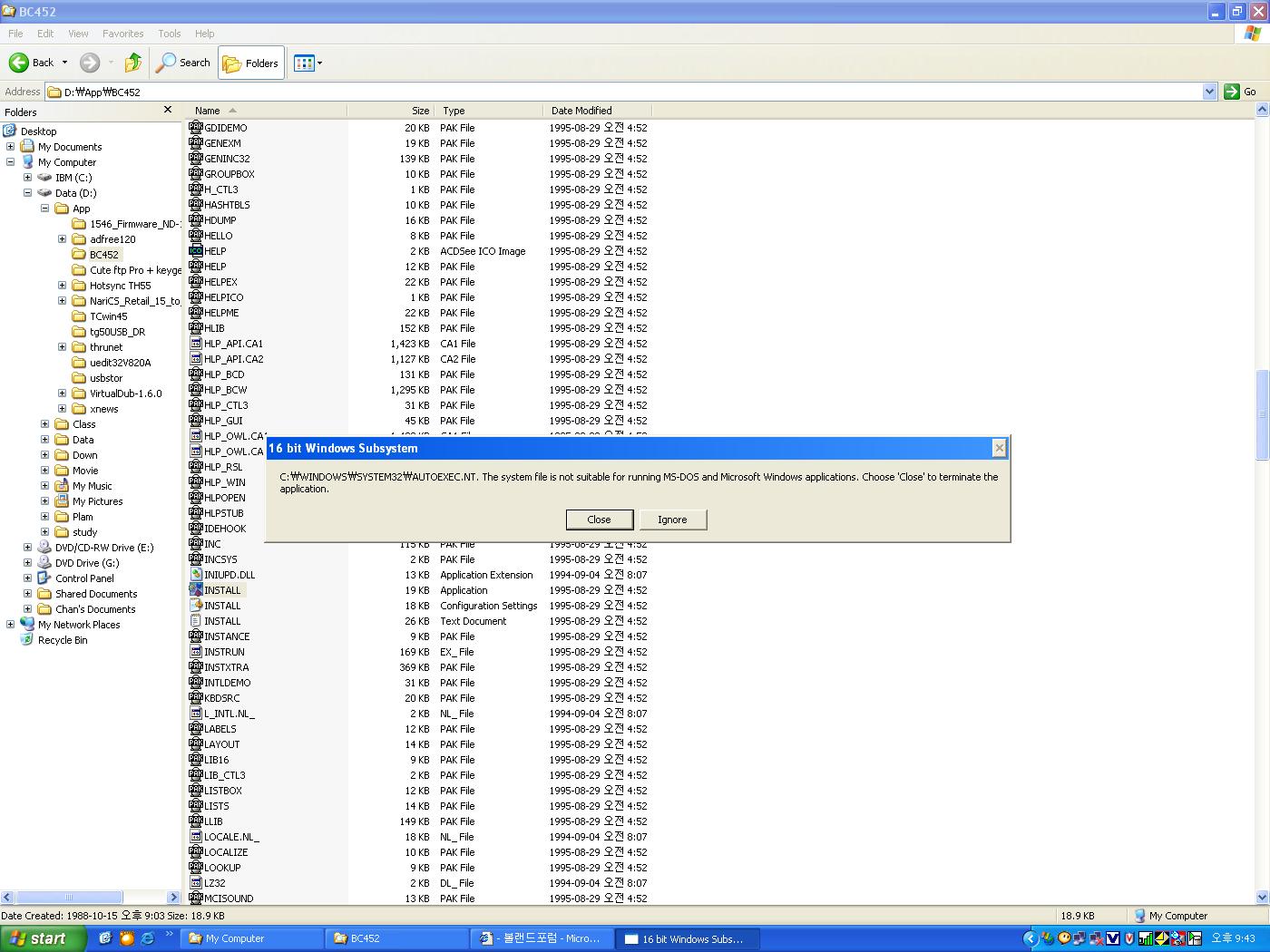Screen dimensions: 1270x952
Task: Expand the adfree120 folder node
Action: click(63, 239)
